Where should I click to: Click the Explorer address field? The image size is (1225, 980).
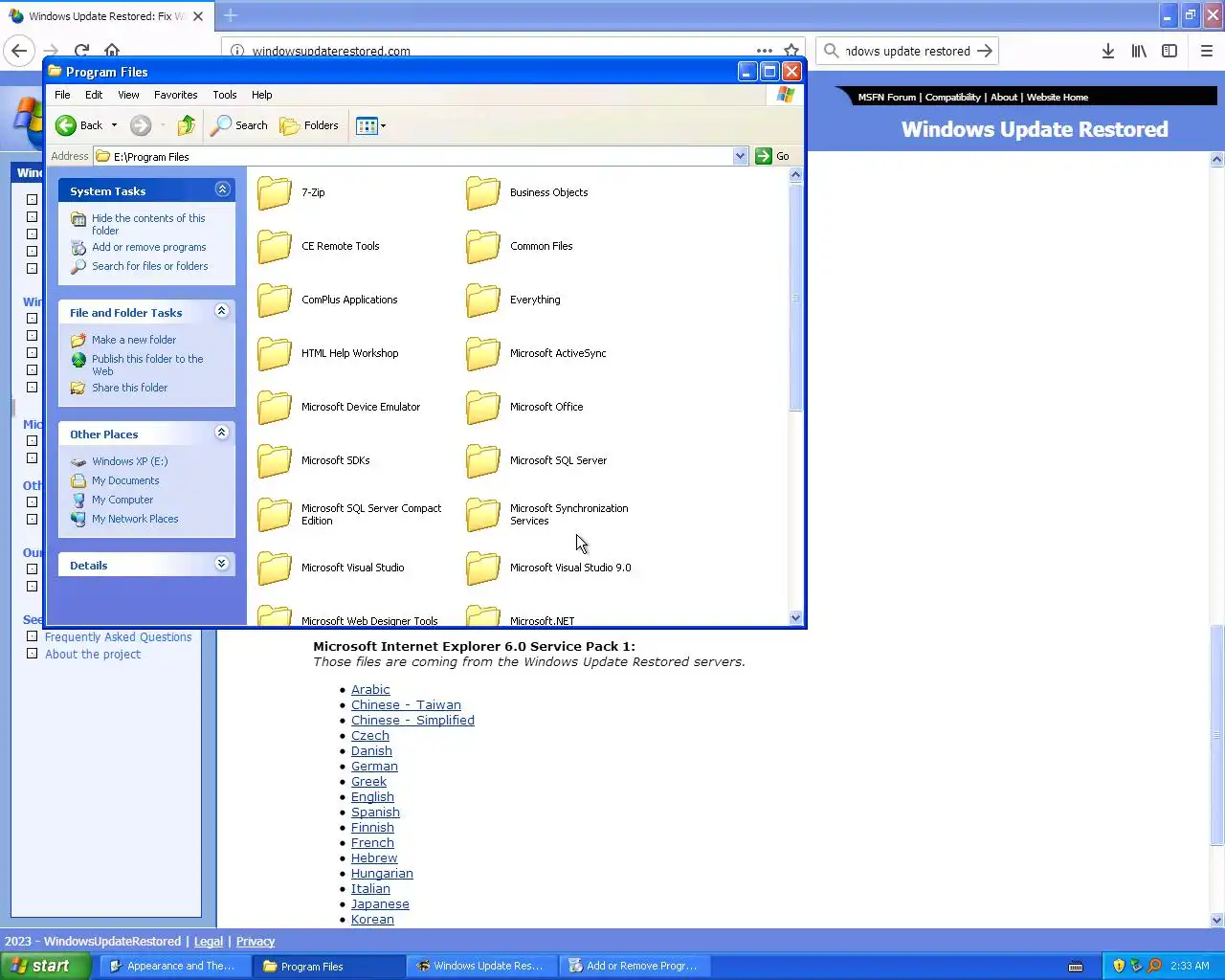tap(421, 156)
